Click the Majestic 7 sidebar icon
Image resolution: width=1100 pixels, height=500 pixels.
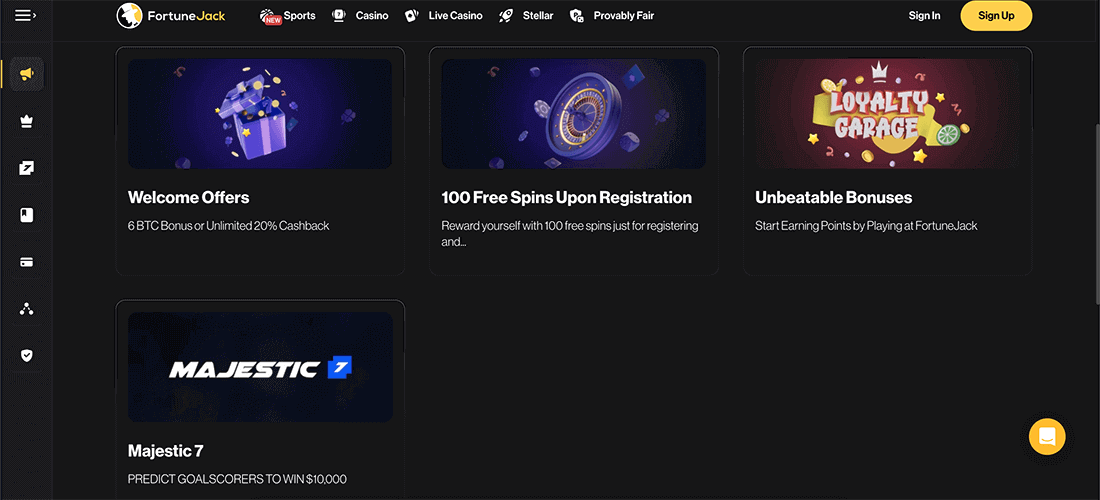pos(27,168)
